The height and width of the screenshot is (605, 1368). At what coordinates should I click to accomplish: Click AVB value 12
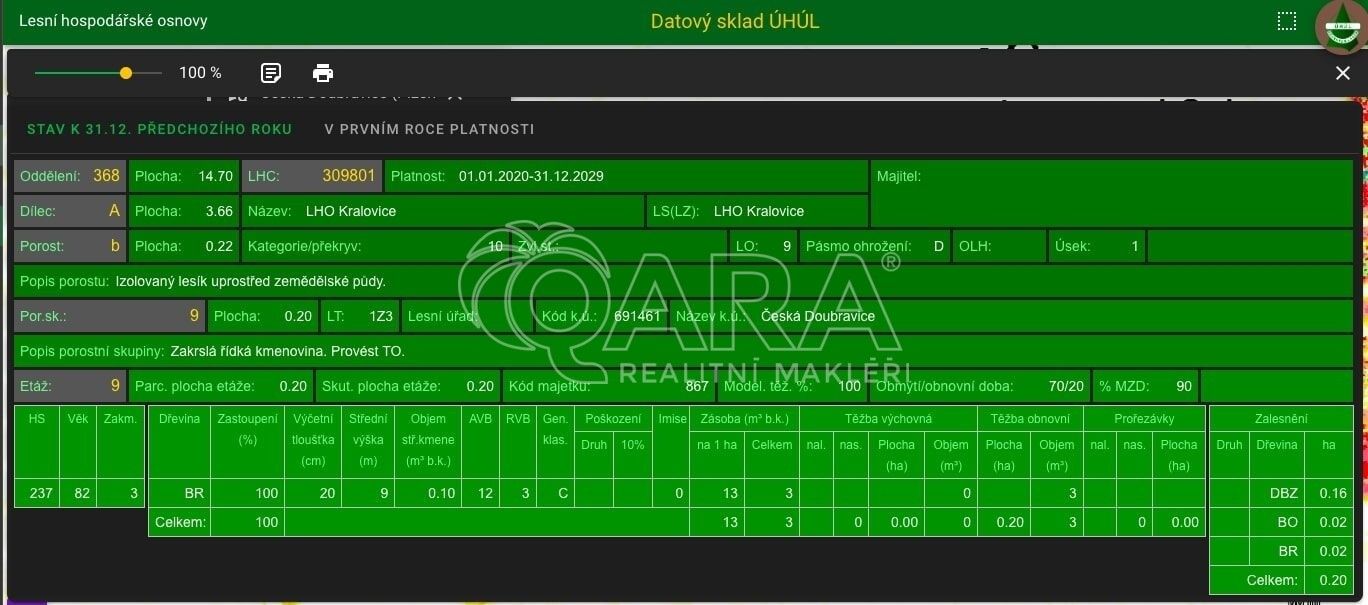pos(481,493)
